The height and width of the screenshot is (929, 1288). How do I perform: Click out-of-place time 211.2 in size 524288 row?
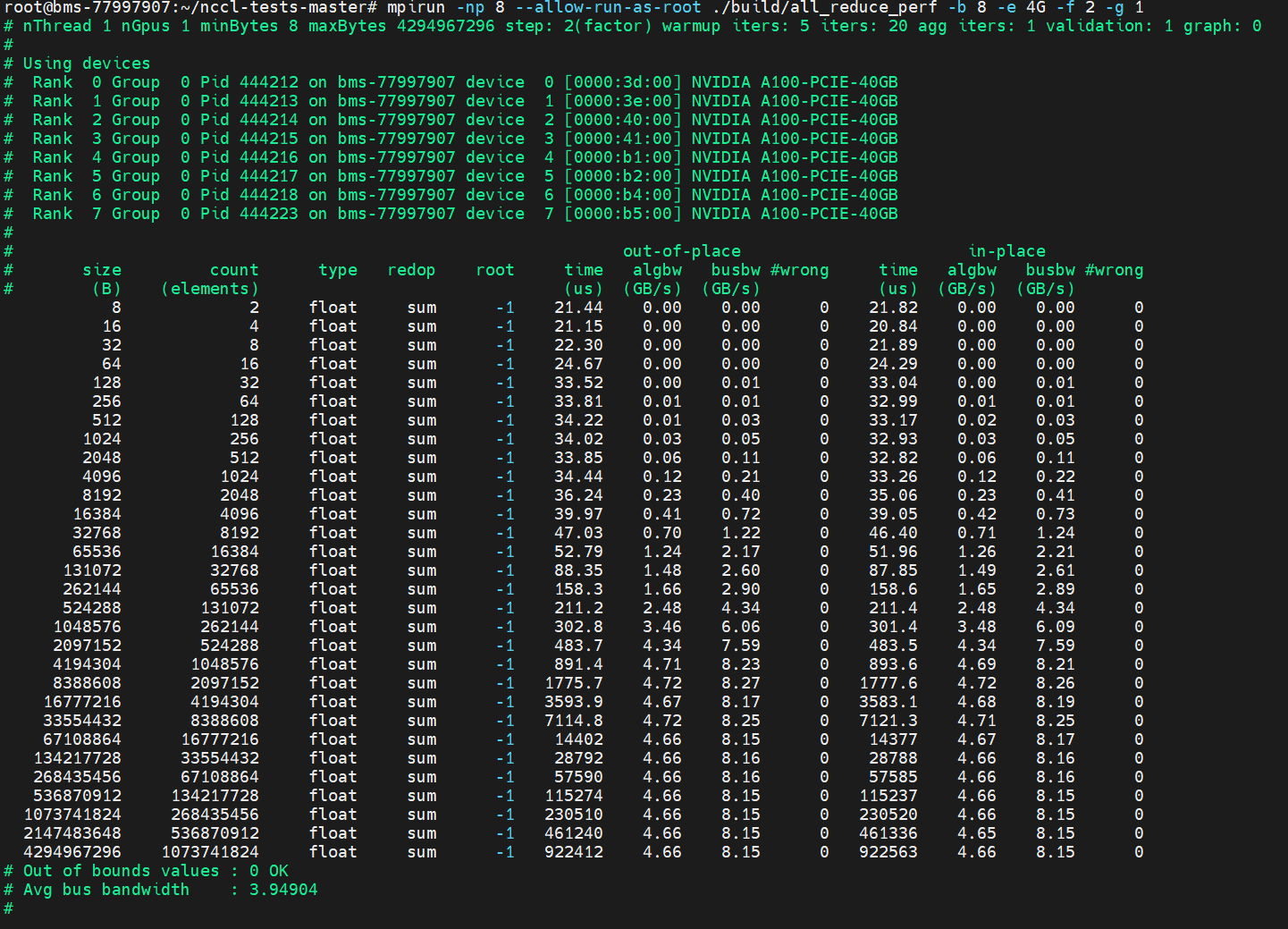click(578, 608)
